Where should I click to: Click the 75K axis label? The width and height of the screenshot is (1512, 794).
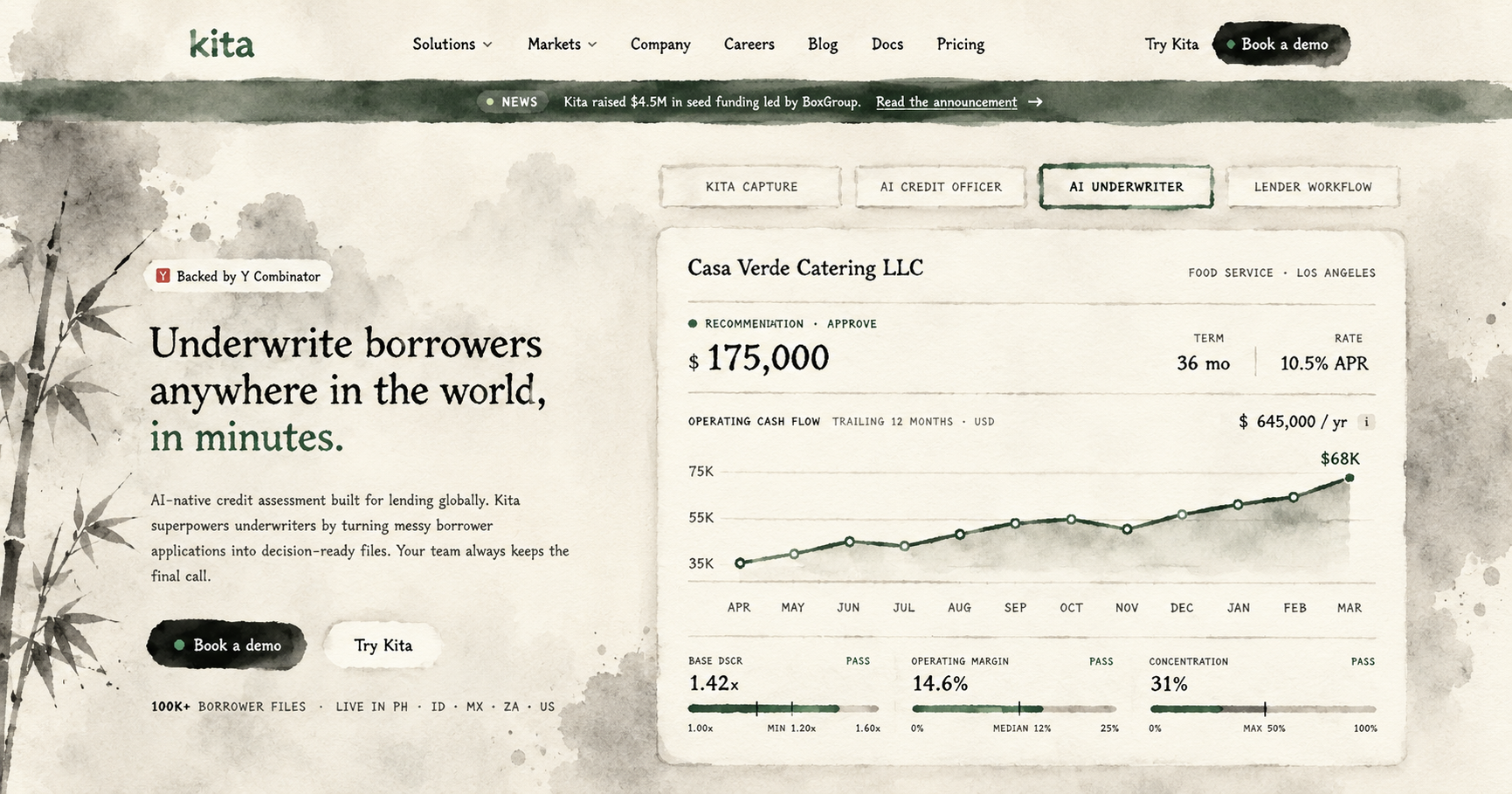click(x=701, y=472)
